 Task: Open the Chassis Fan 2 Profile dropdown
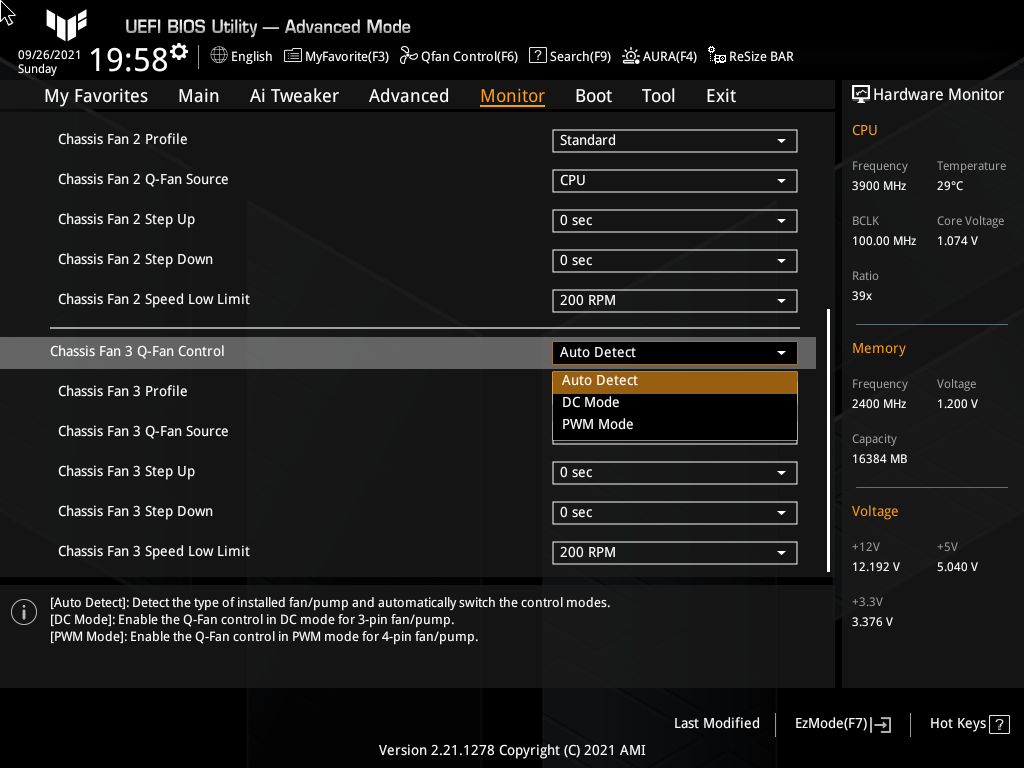click(x=674, y=140)
